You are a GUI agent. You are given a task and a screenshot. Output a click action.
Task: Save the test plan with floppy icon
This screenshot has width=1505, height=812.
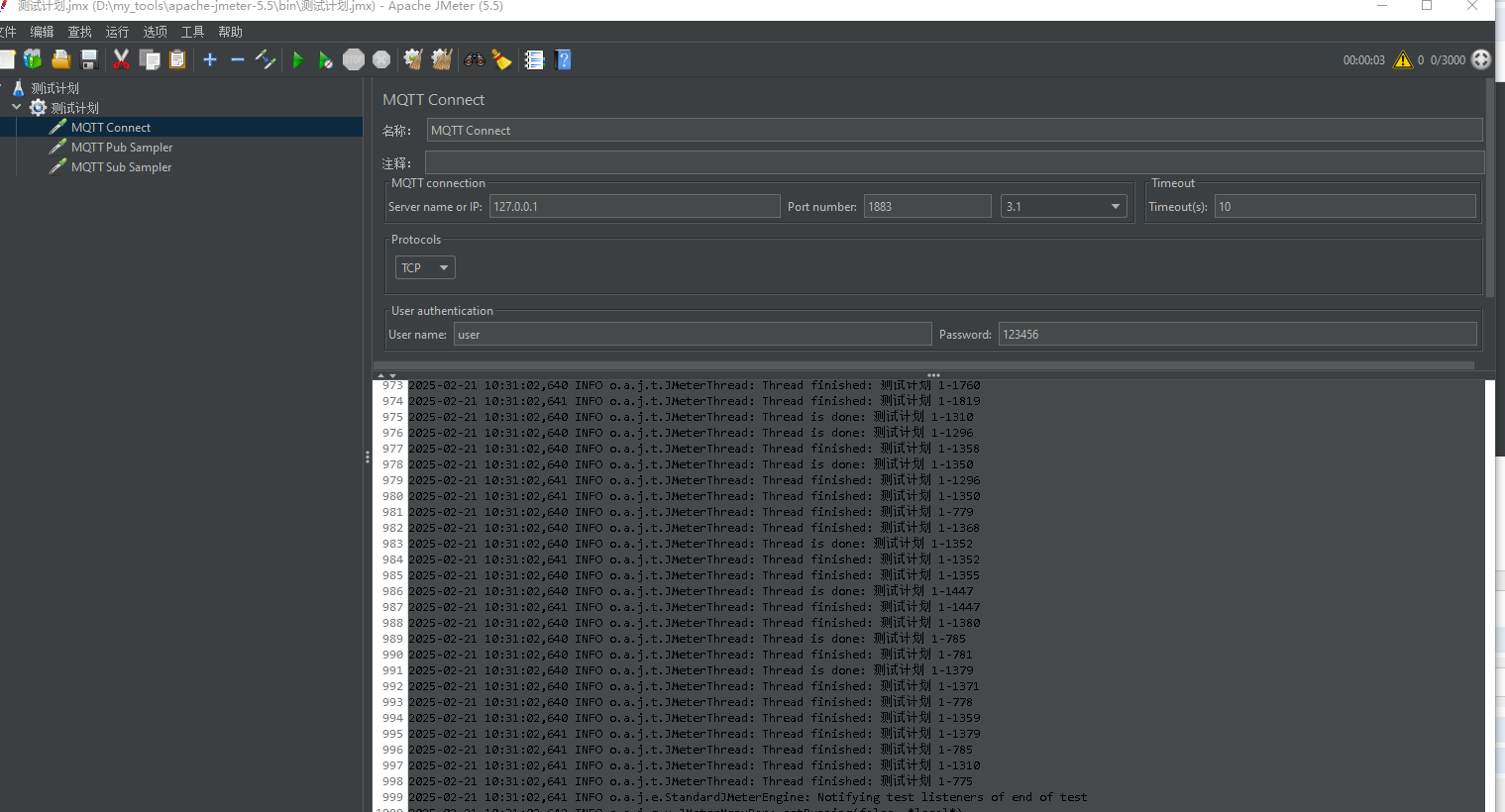pyautogui.click(x=89, y=59)
